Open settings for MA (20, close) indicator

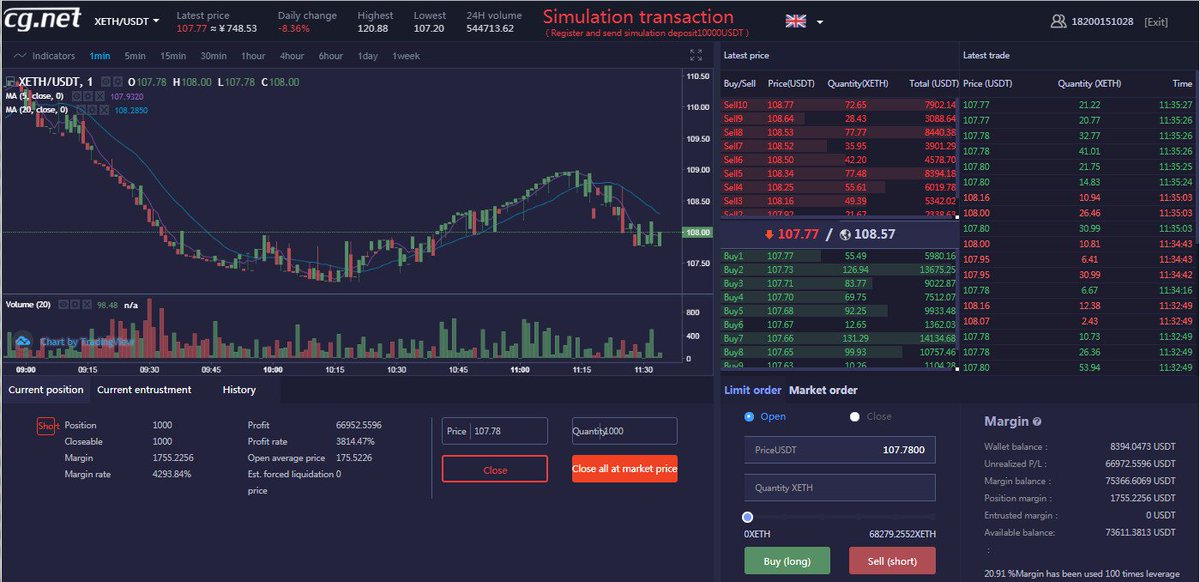coord(92,109)
